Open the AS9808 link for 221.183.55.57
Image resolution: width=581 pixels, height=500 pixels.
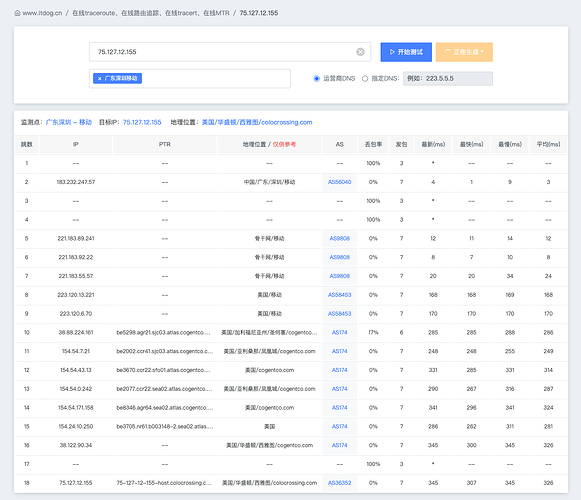339,276
